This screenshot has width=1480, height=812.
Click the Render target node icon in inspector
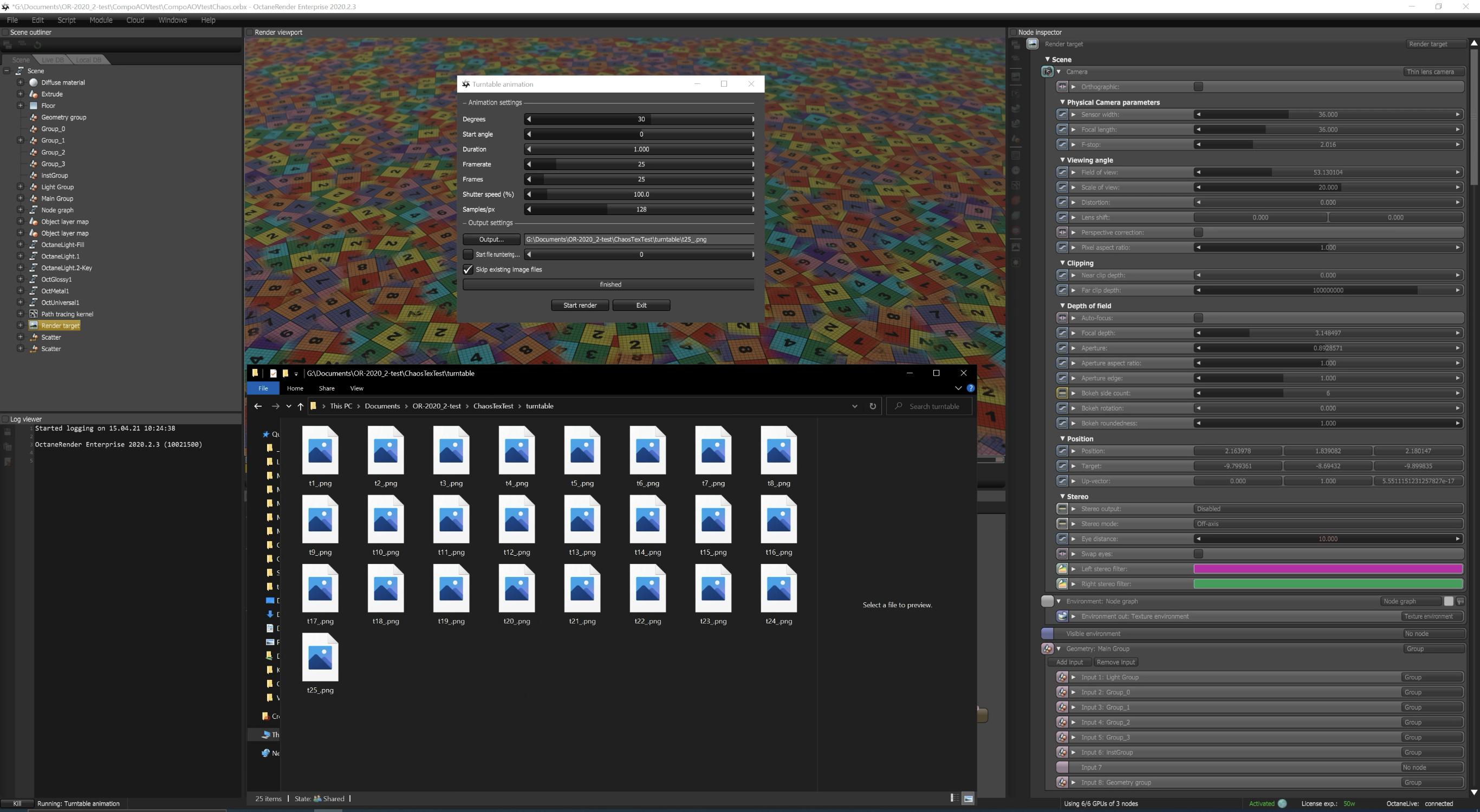[1033, 44]
